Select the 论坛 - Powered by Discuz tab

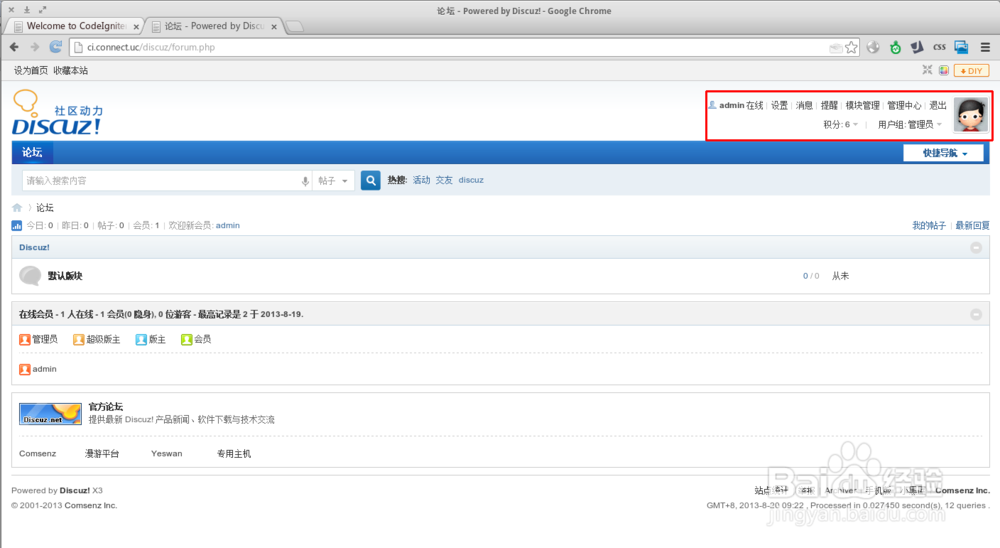[214, 26]
